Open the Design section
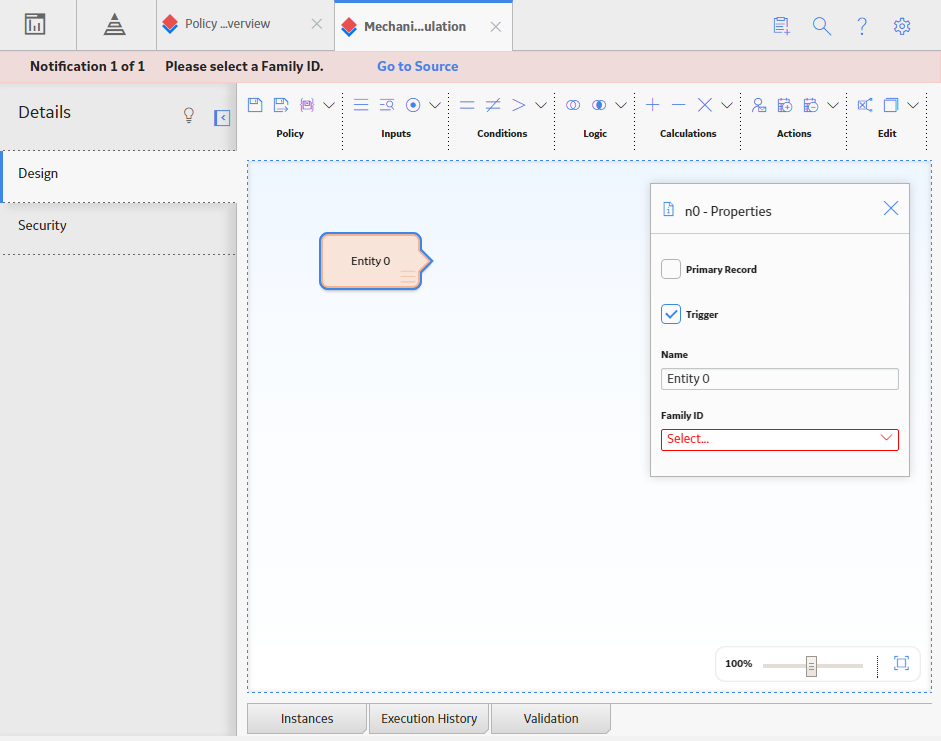The width and height of the screenshot is (941, 741). tap(119, 176)
